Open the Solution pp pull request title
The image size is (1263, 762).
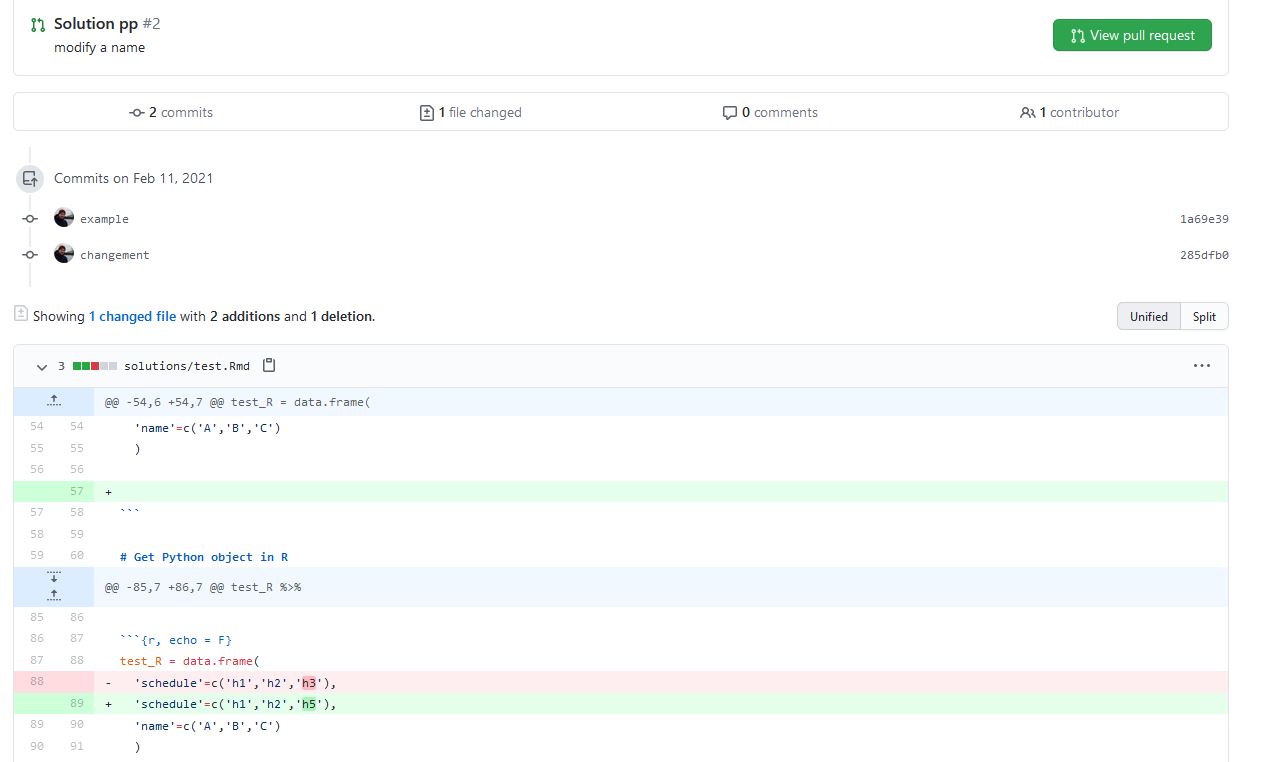96,24
